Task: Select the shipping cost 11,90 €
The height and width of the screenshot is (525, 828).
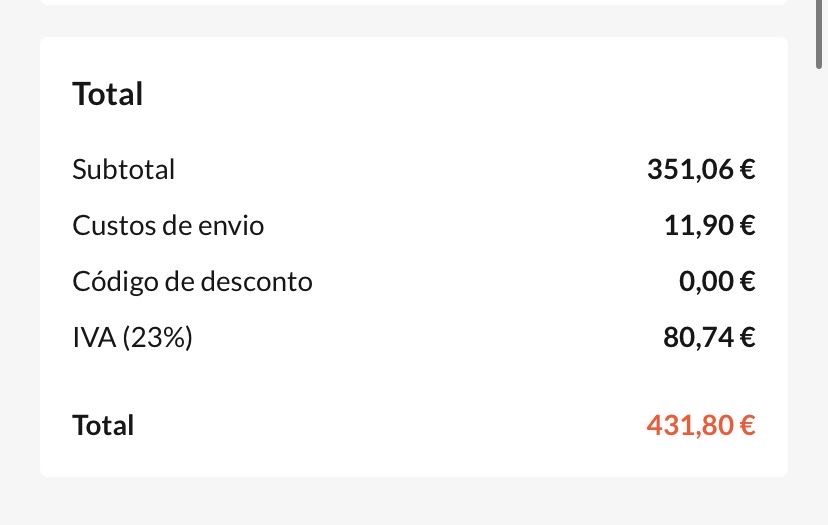Action: click(709, 226)
